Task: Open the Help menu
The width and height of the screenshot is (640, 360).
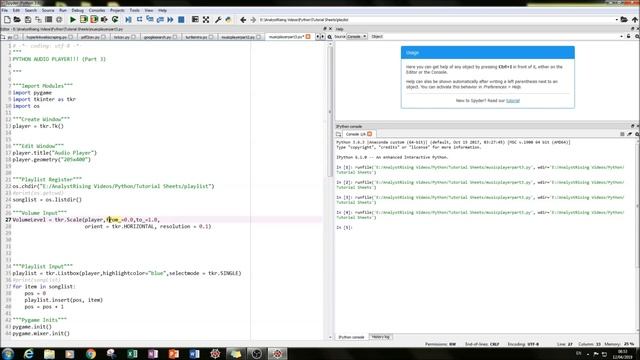Action: [162, 10]
